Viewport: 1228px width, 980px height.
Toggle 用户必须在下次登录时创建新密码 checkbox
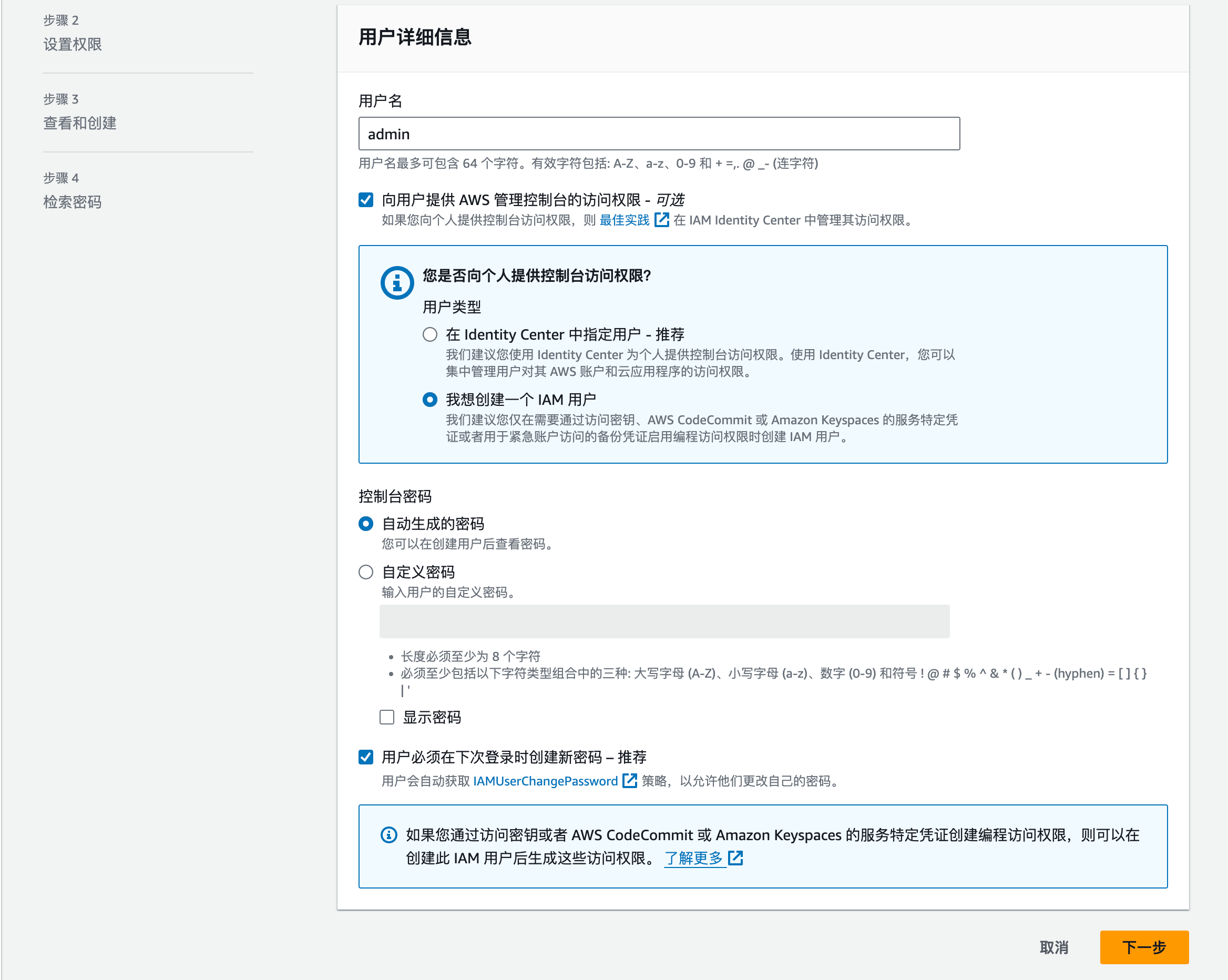pyautogui.click(x=366, y=757)
